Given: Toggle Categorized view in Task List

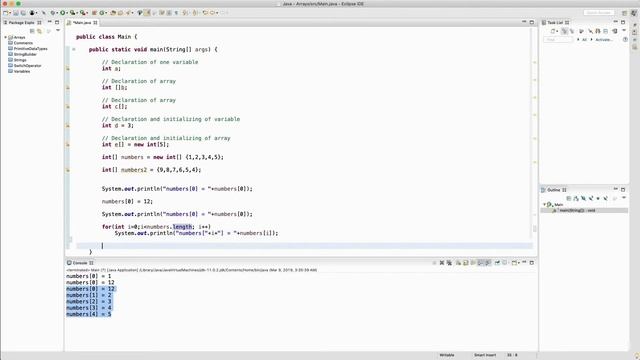Looking at the screenshot, I should [x=564, y=31].
